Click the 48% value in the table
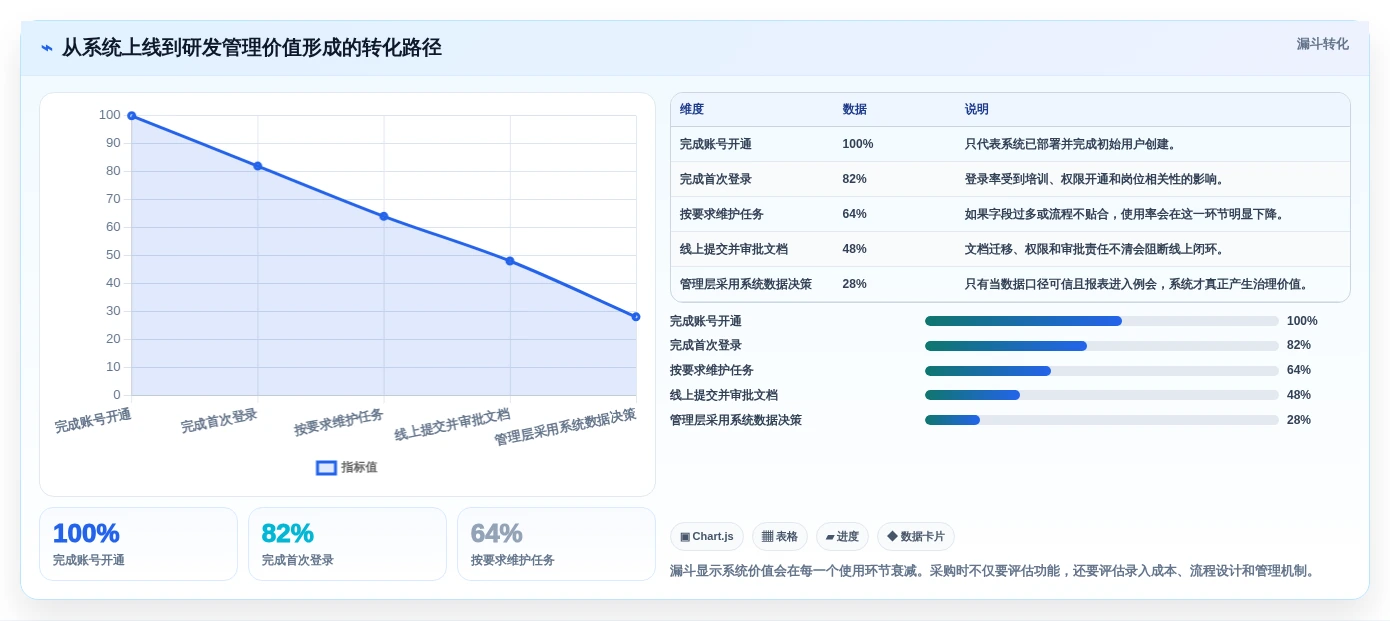The width and height of the screenshot is (1390, 621). pyautogui.click(x=855, y=249)
